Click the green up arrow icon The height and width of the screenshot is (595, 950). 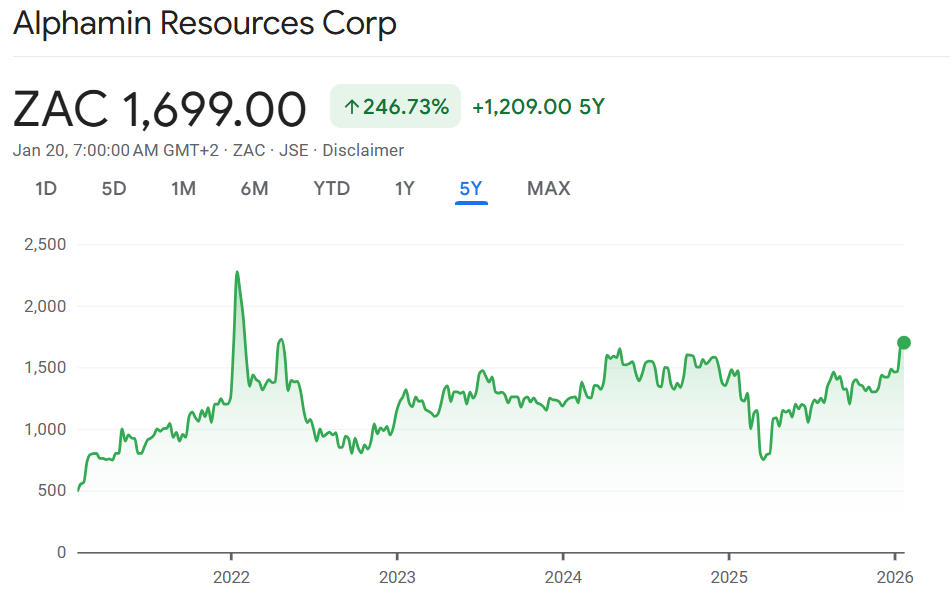click(x=351, y=106)
